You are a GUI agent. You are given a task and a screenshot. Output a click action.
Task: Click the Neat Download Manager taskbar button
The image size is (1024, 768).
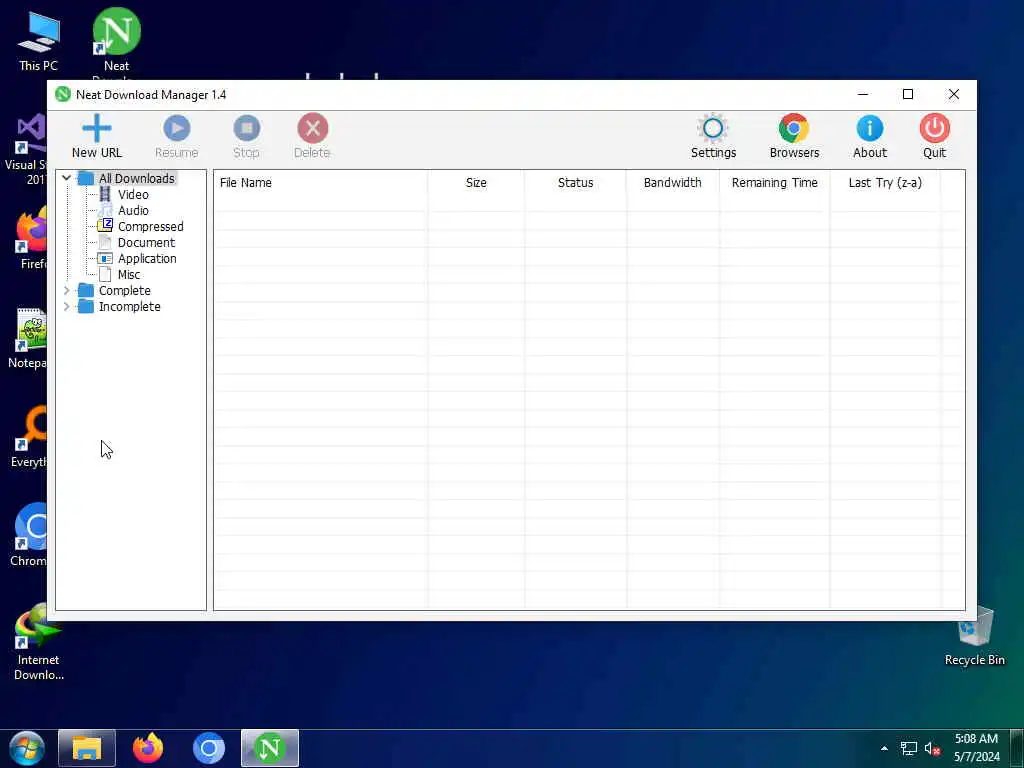[x=270, y=748]
